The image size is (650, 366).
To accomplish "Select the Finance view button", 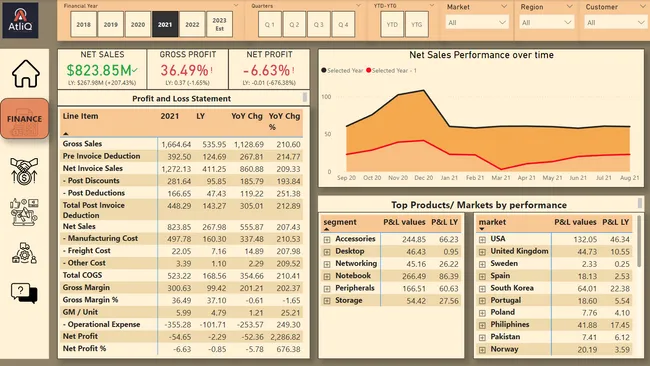I will [x=24, y=119].
